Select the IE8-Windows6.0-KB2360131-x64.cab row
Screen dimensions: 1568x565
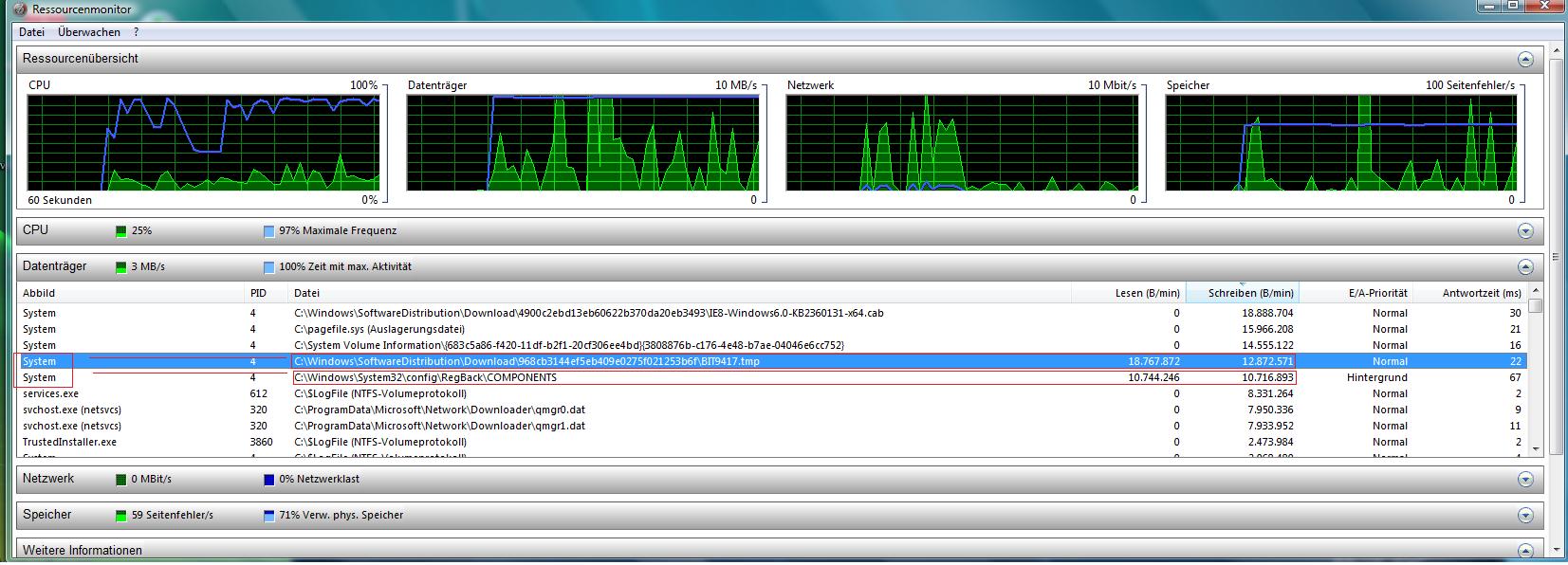click(x=771, y=313)
